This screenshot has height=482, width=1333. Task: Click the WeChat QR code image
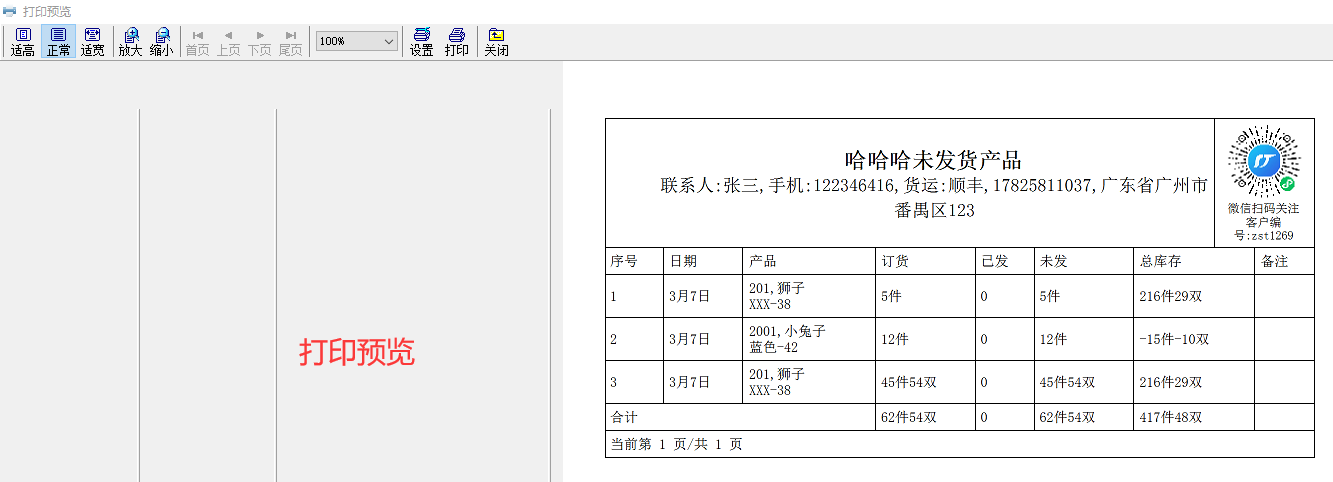(1263, 161)
